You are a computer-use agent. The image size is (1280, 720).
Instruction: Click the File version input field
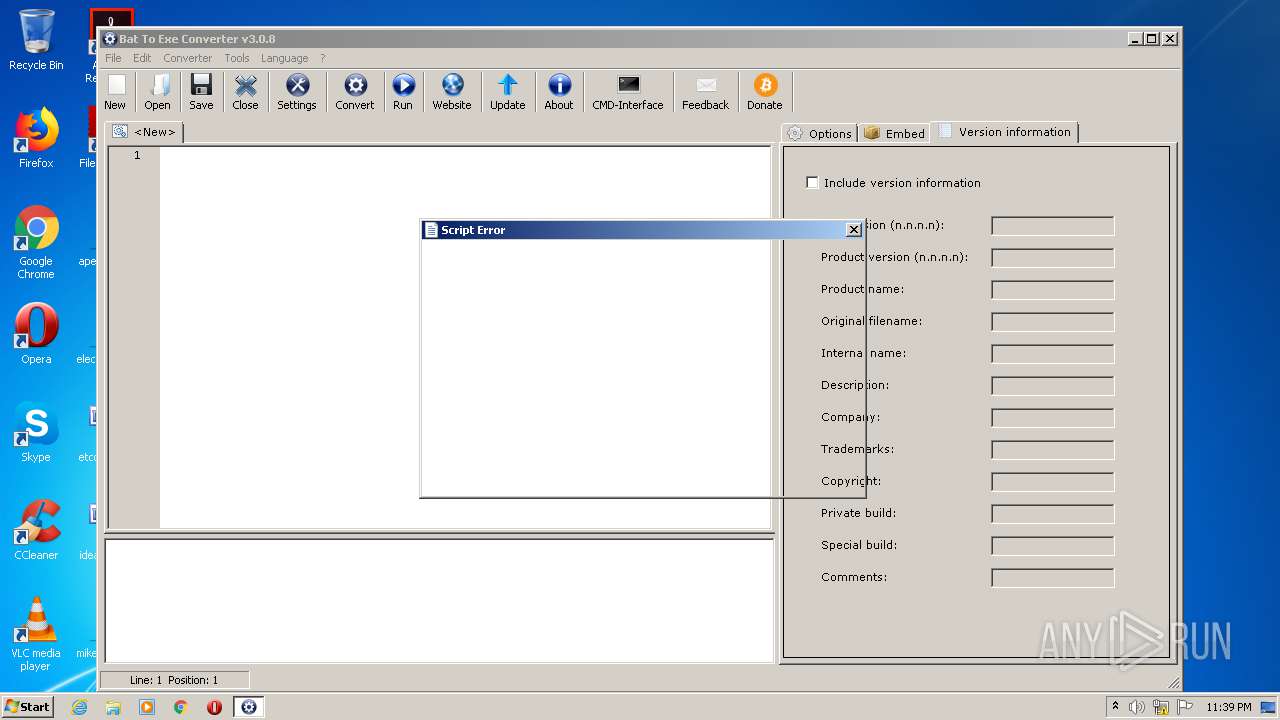tap(1052, 226)
